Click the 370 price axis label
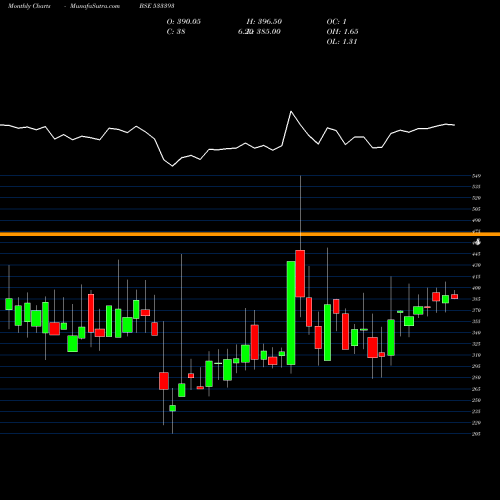The height and width of the screenshot is (500, 500). tap(476, 310)
